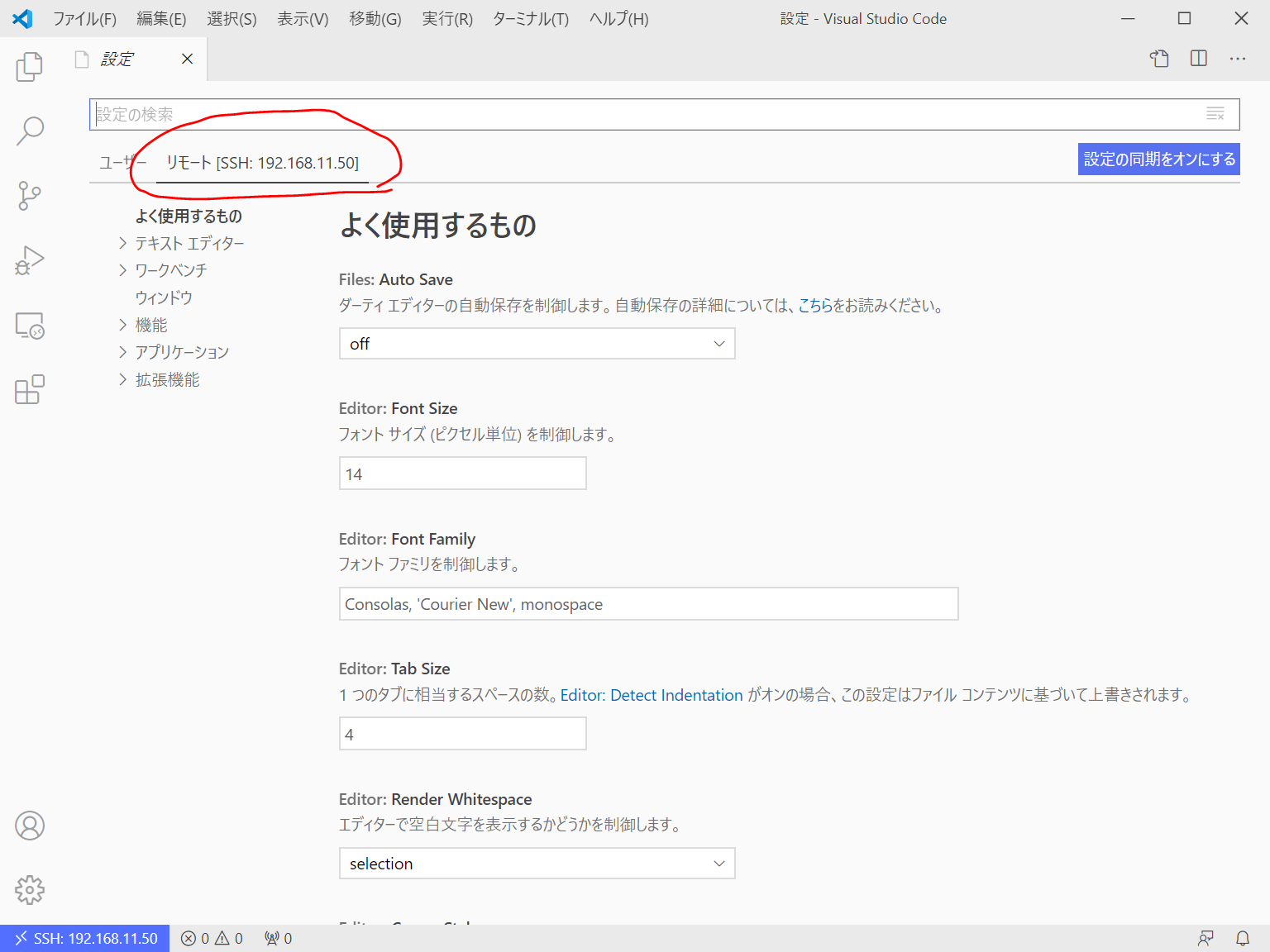Expand テキスト エディター tree section
The height and width of the screenshot is (952, 1270).
coord(122,243)
